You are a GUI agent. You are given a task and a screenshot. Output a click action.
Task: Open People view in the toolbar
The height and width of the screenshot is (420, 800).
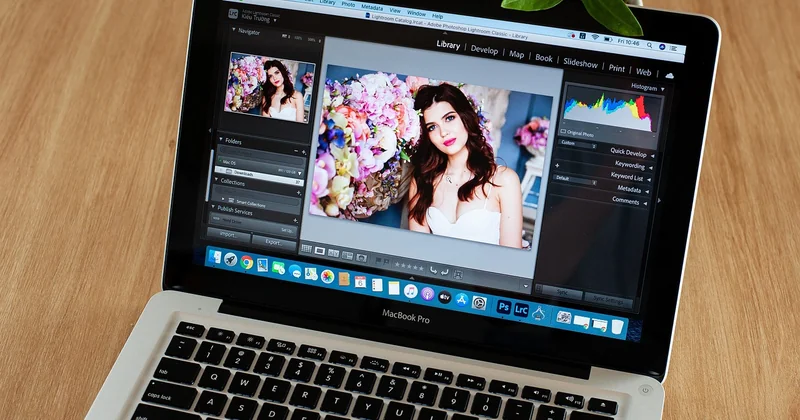pos(361,257)
